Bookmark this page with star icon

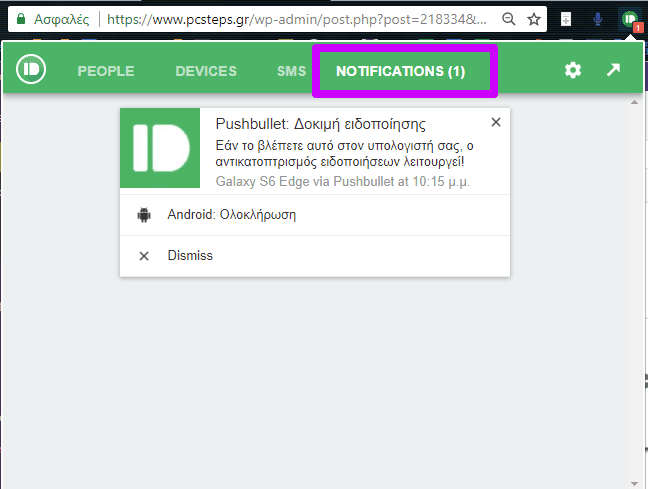[534, 19]
